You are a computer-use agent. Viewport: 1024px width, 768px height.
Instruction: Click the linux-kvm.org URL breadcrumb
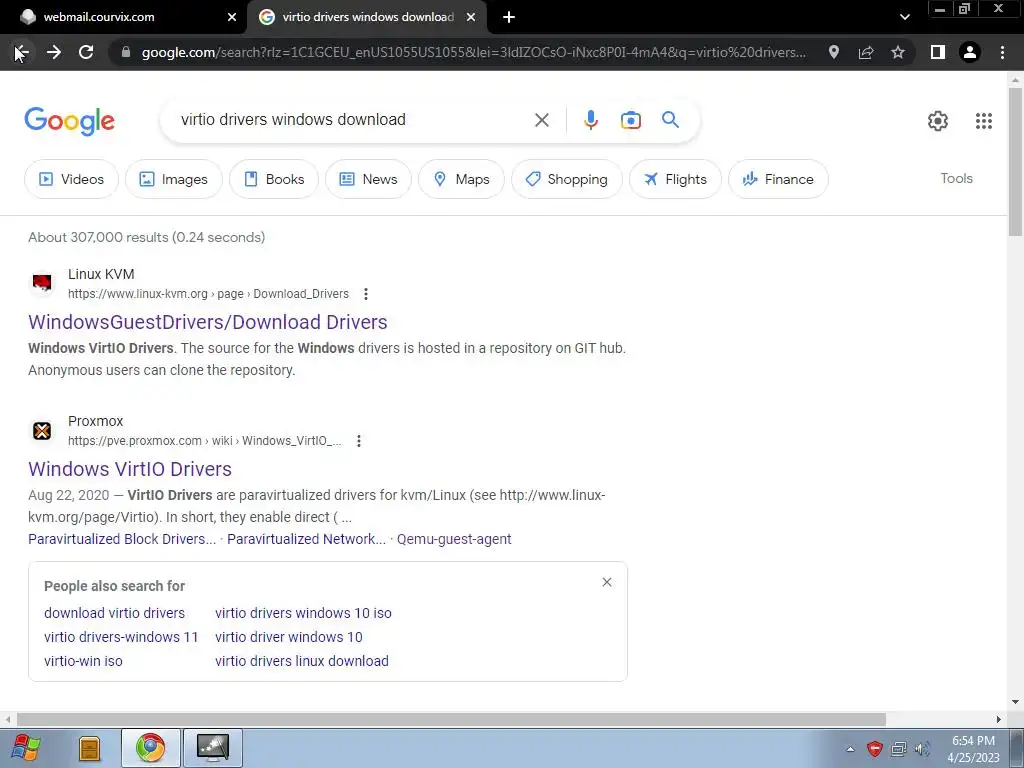[x=208, y=294]
